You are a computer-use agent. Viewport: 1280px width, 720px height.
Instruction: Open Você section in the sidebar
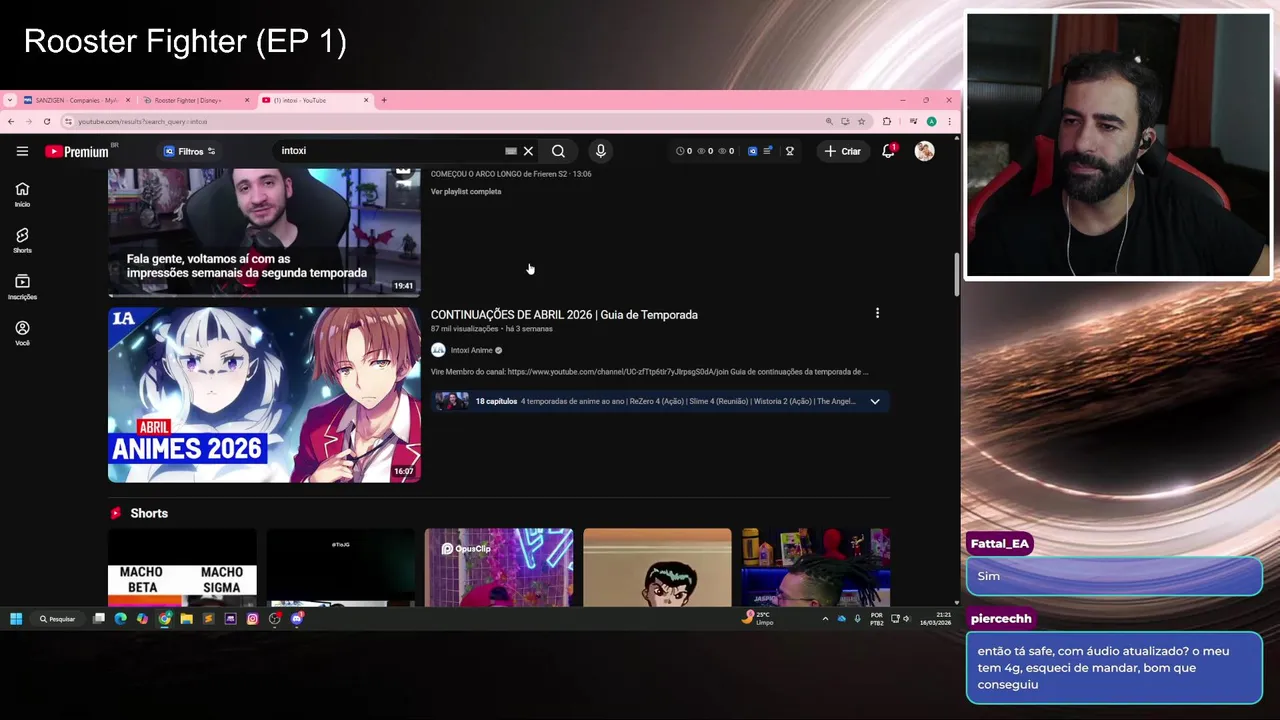(x=22, y=333)
